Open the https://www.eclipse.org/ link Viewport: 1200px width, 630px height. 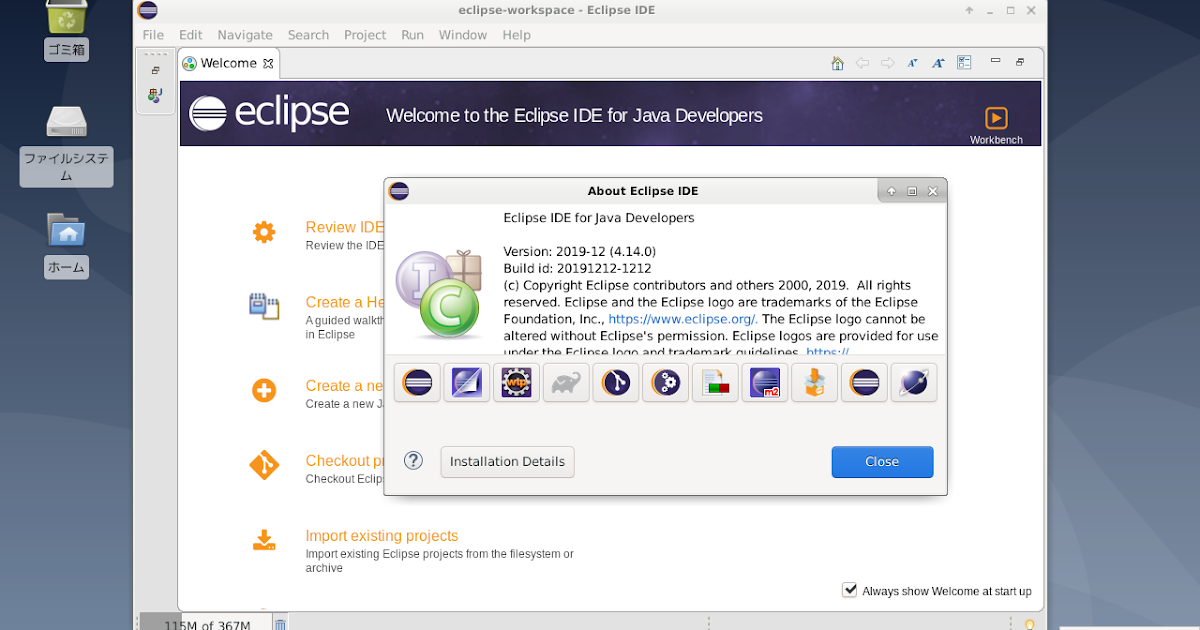click(x=682, y=319)
